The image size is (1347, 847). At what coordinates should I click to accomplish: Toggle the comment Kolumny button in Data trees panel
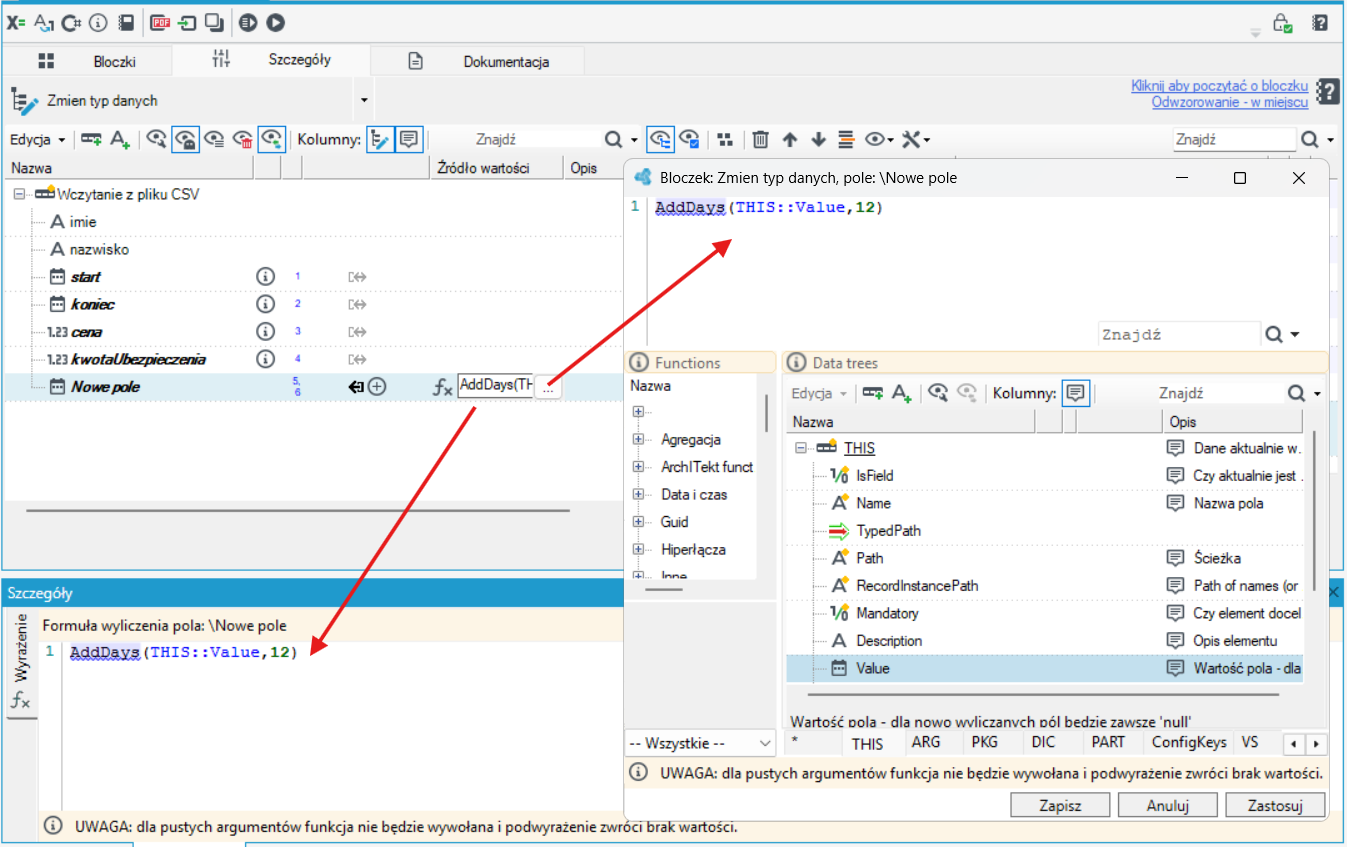[x=1075, y=393]
